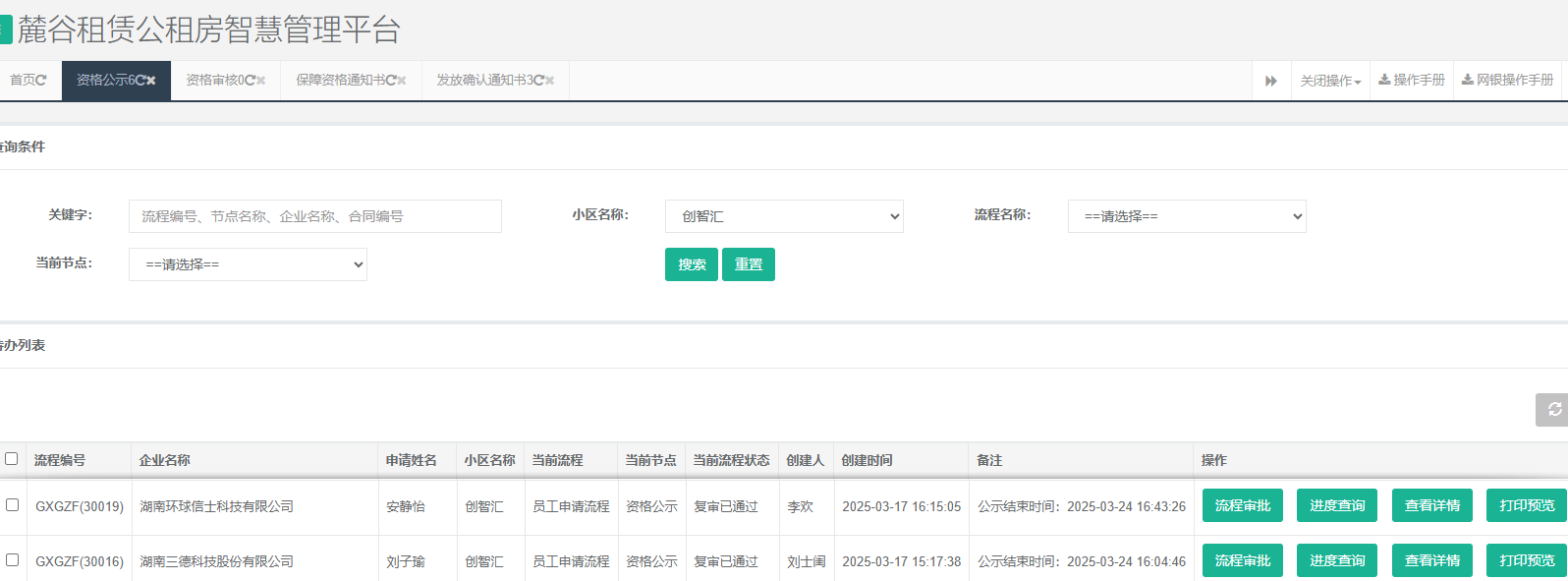Image resolution: width=1568 pixels, height=581 pixels.
Task: Close the 保障资格通知书 tab via X icon
Action: tap(402, 81)
